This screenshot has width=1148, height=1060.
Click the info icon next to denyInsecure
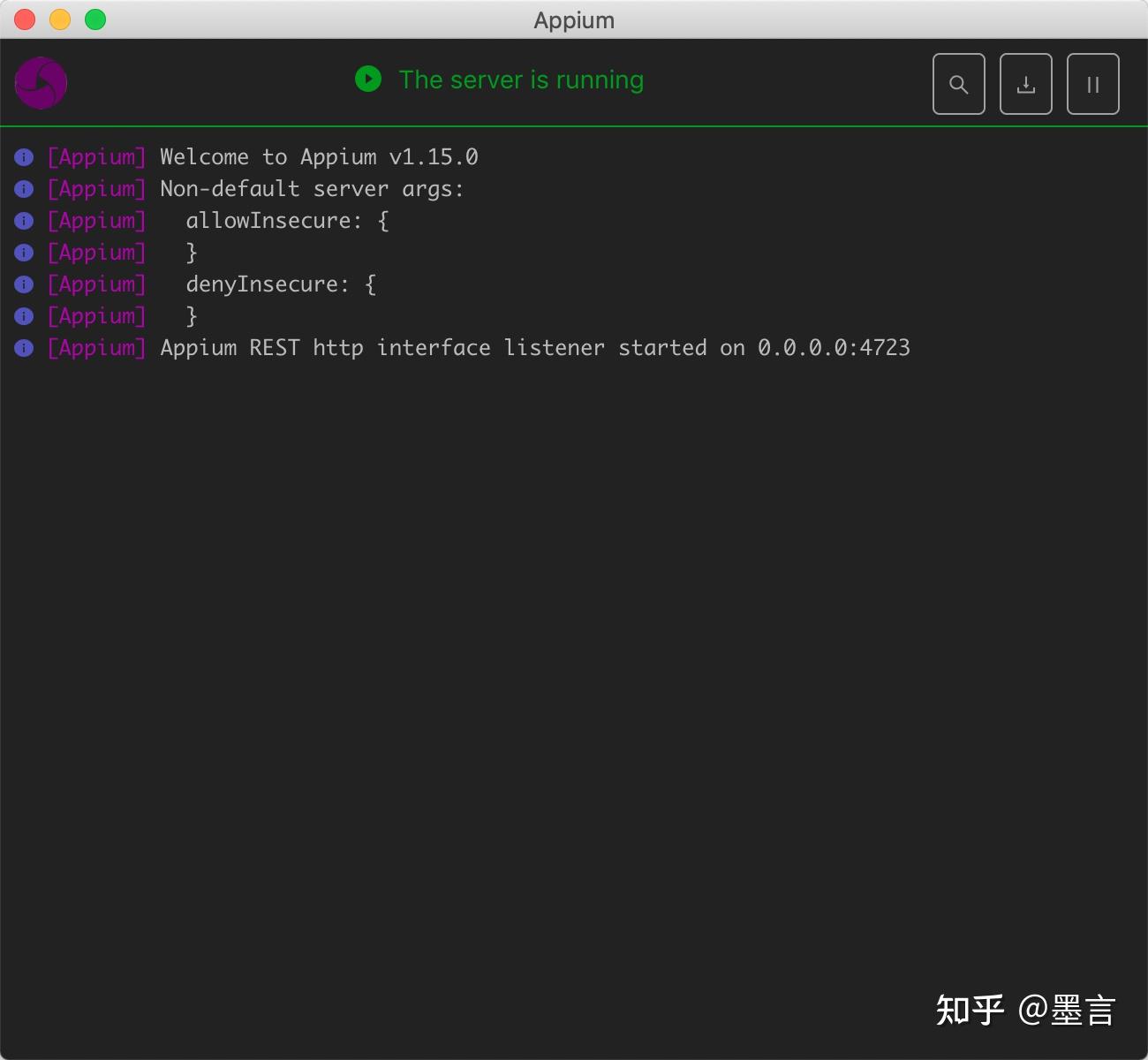23,284
